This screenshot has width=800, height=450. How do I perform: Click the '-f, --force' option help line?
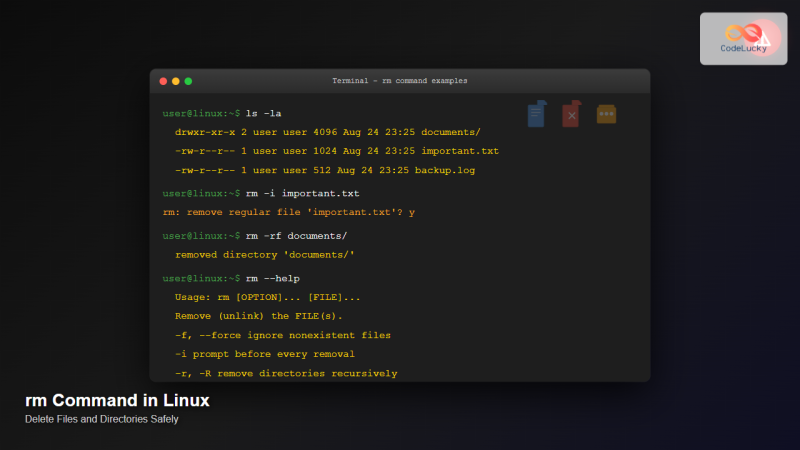point(282,335)
